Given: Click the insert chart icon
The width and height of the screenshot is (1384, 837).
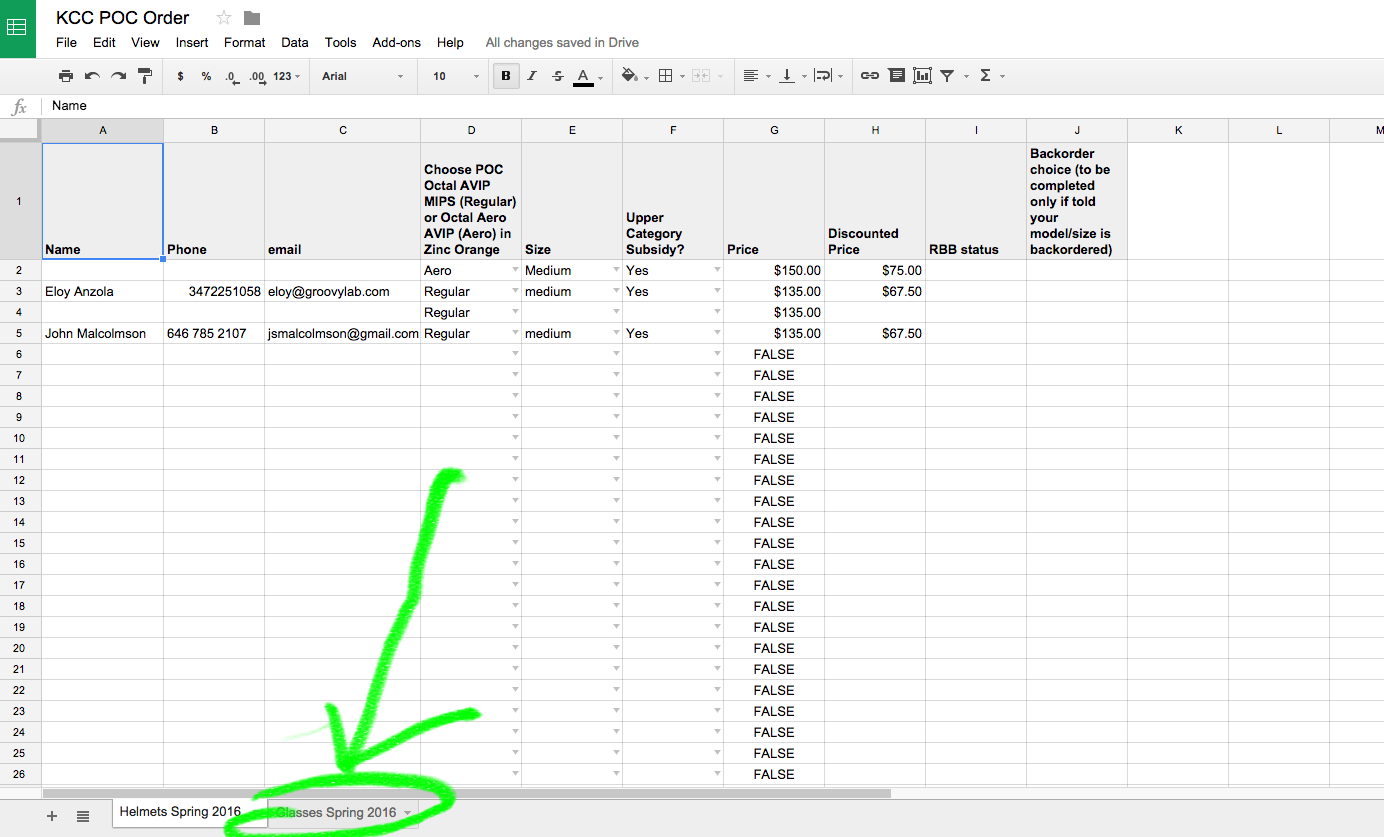Looking at the screenshot, I should [x=922, y=76].
